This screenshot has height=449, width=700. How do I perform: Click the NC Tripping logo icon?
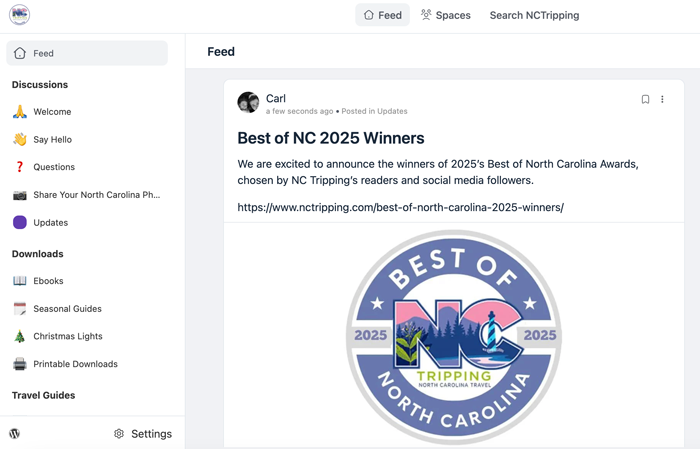click(x=19, y=15)
